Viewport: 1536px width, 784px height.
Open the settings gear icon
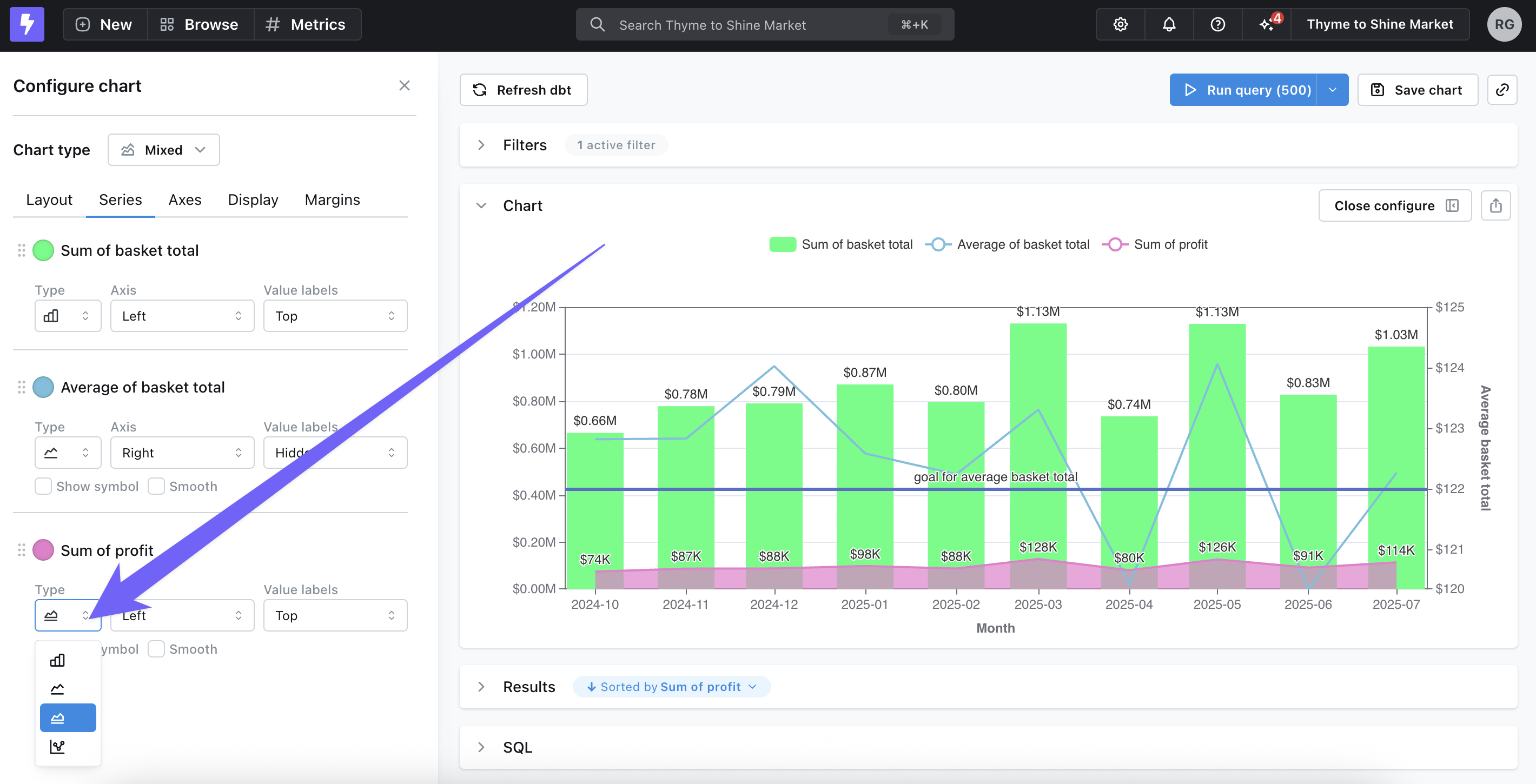click(1121, 24)
